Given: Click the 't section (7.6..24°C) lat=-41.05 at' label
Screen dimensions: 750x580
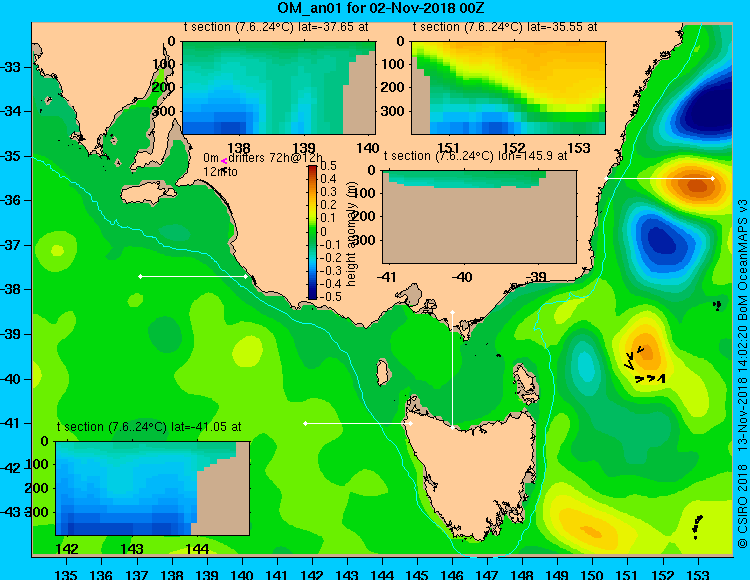Looking at the screenshot, I should click(149, 427).
